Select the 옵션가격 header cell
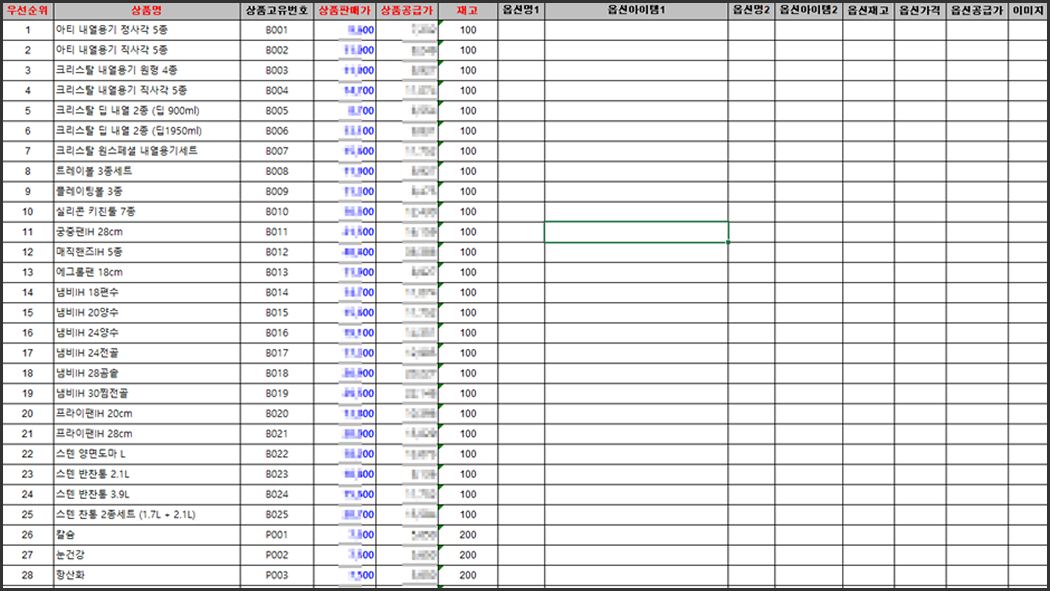1050x591 pixels. (x=920, y=10)
